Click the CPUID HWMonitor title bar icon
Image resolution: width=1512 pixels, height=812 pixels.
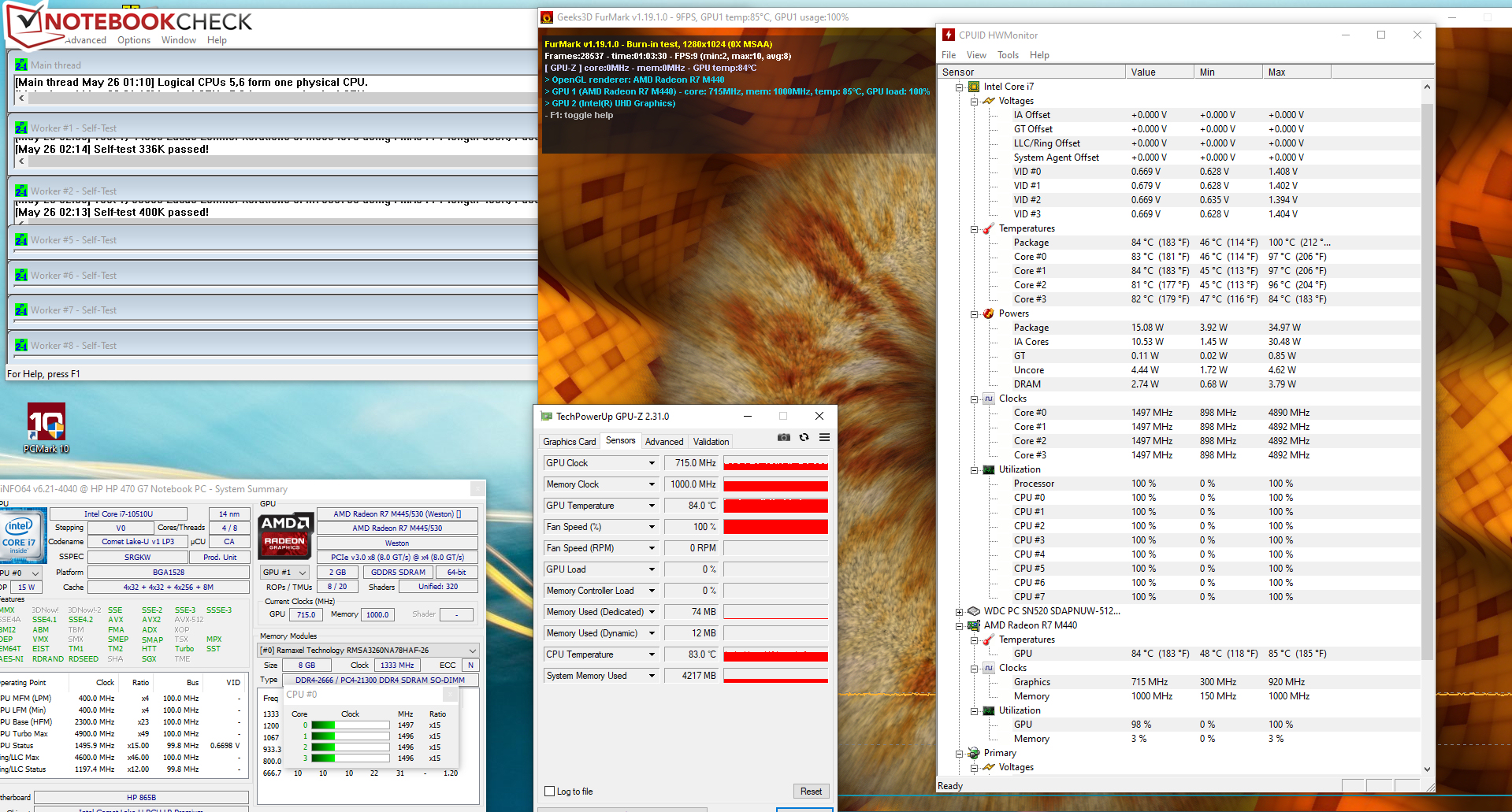coord(949,35)
